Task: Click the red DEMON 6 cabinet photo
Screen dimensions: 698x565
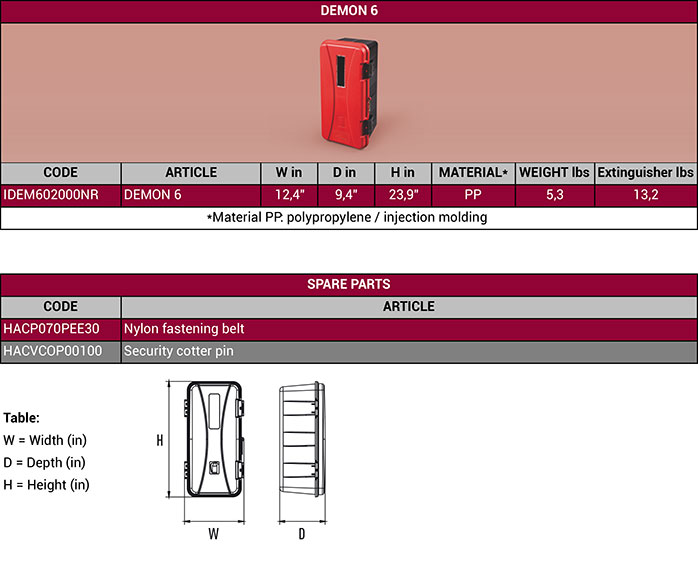Action: pos(348,91)
